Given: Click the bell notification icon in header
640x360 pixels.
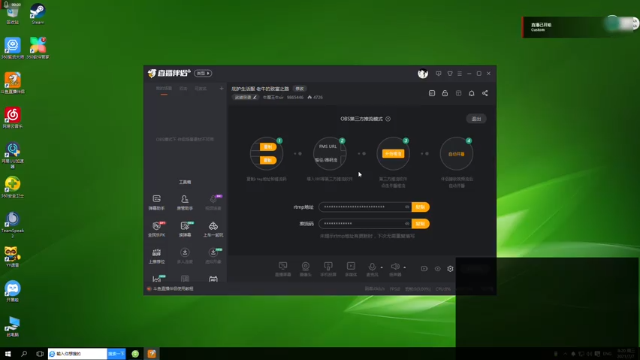Looking at the screenshot, I should point(471,93).
